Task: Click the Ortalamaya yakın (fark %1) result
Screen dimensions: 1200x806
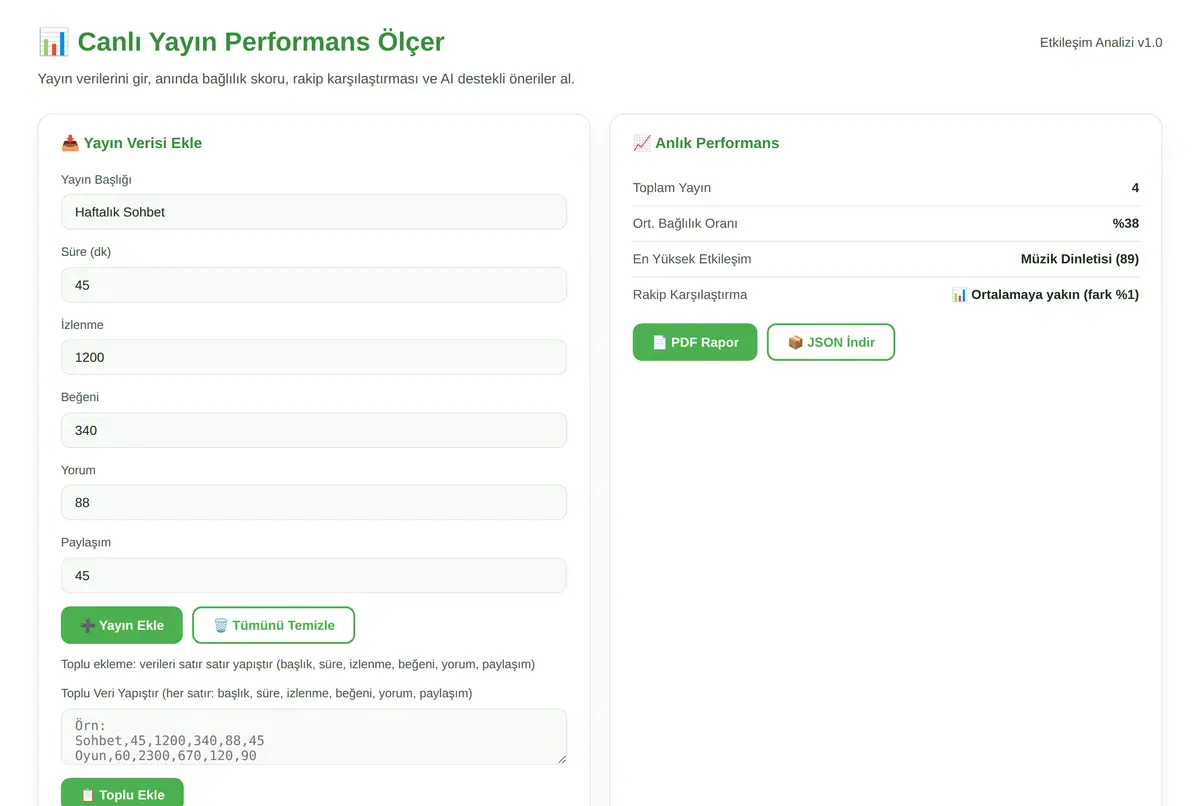Action: click(1045, 294)
